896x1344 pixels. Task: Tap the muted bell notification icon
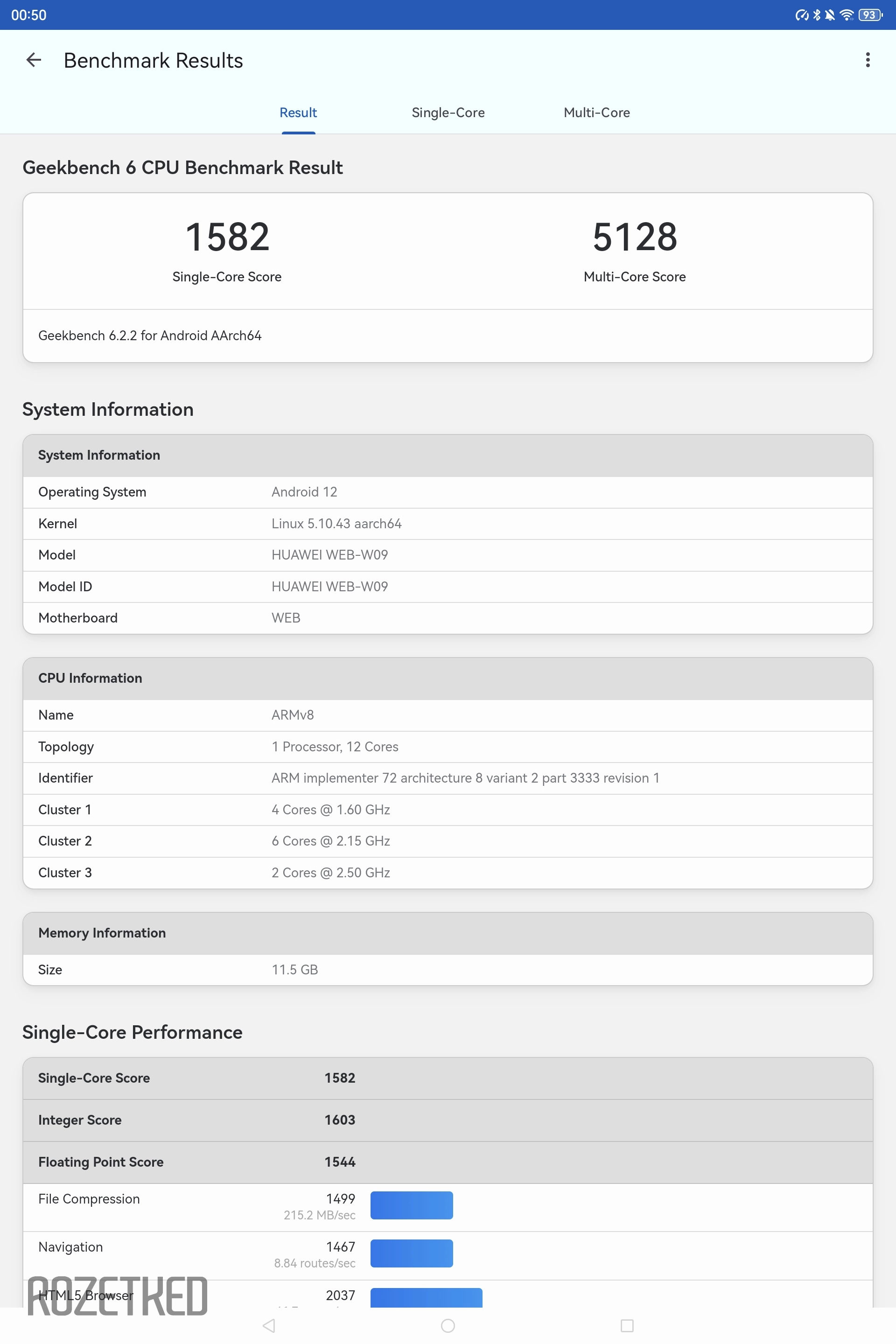830,15
